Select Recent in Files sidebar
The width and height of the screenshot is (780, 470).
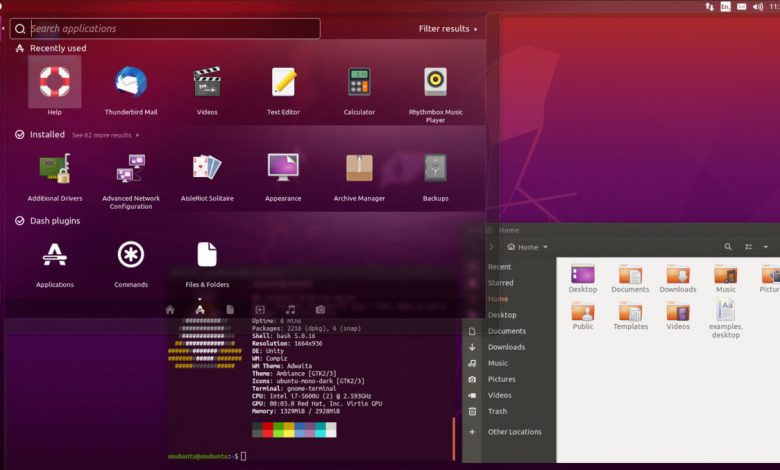499,267
